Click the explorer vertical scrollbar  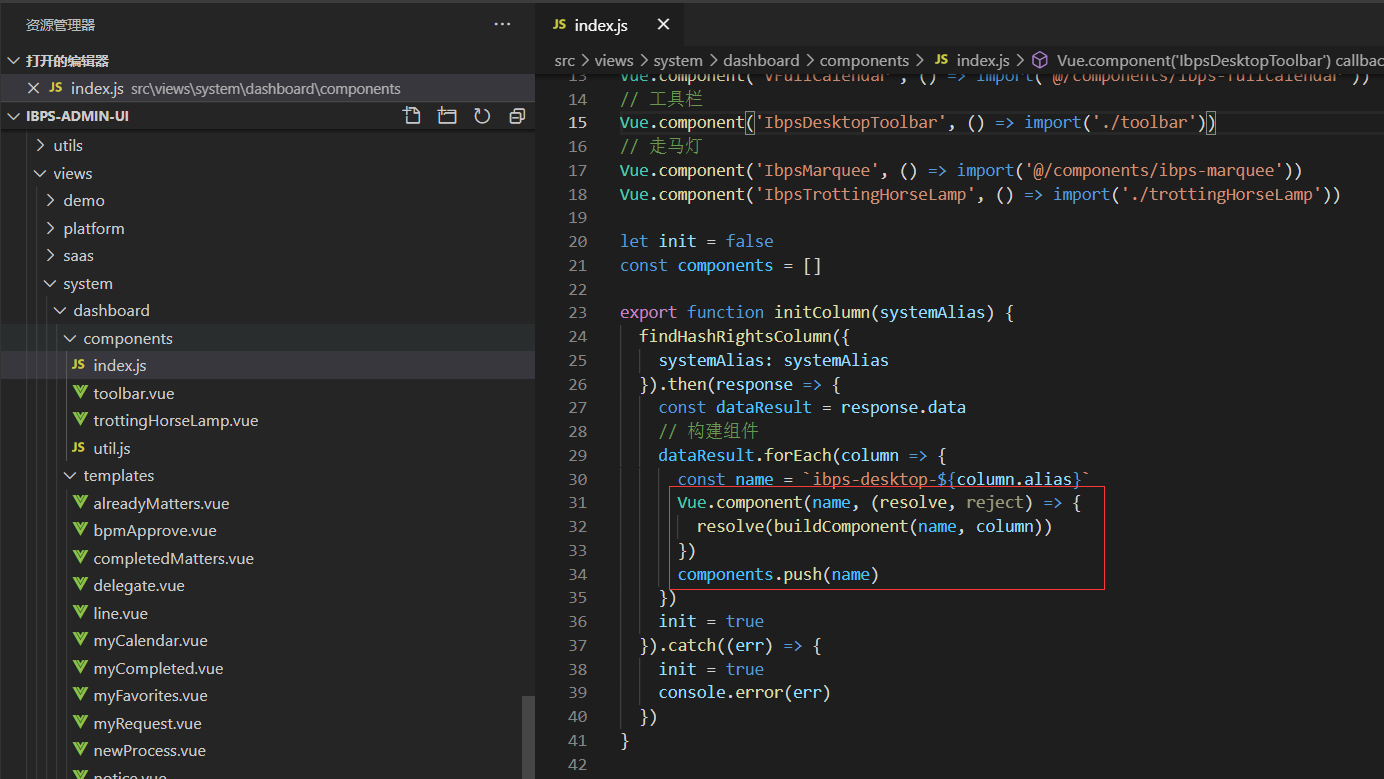click(528, 735)
